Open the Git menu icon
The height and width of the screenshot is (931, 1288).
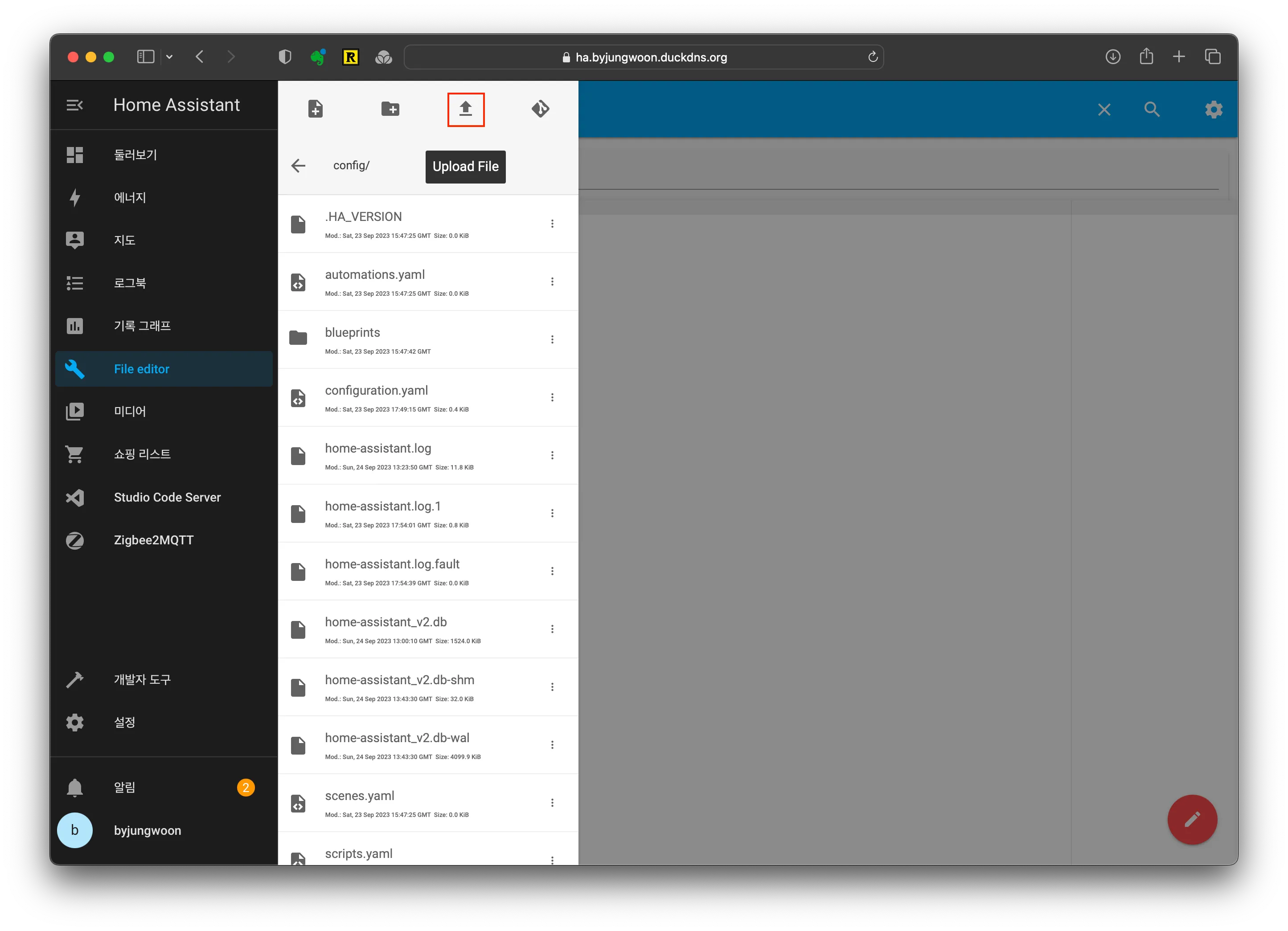click(540, 108)
